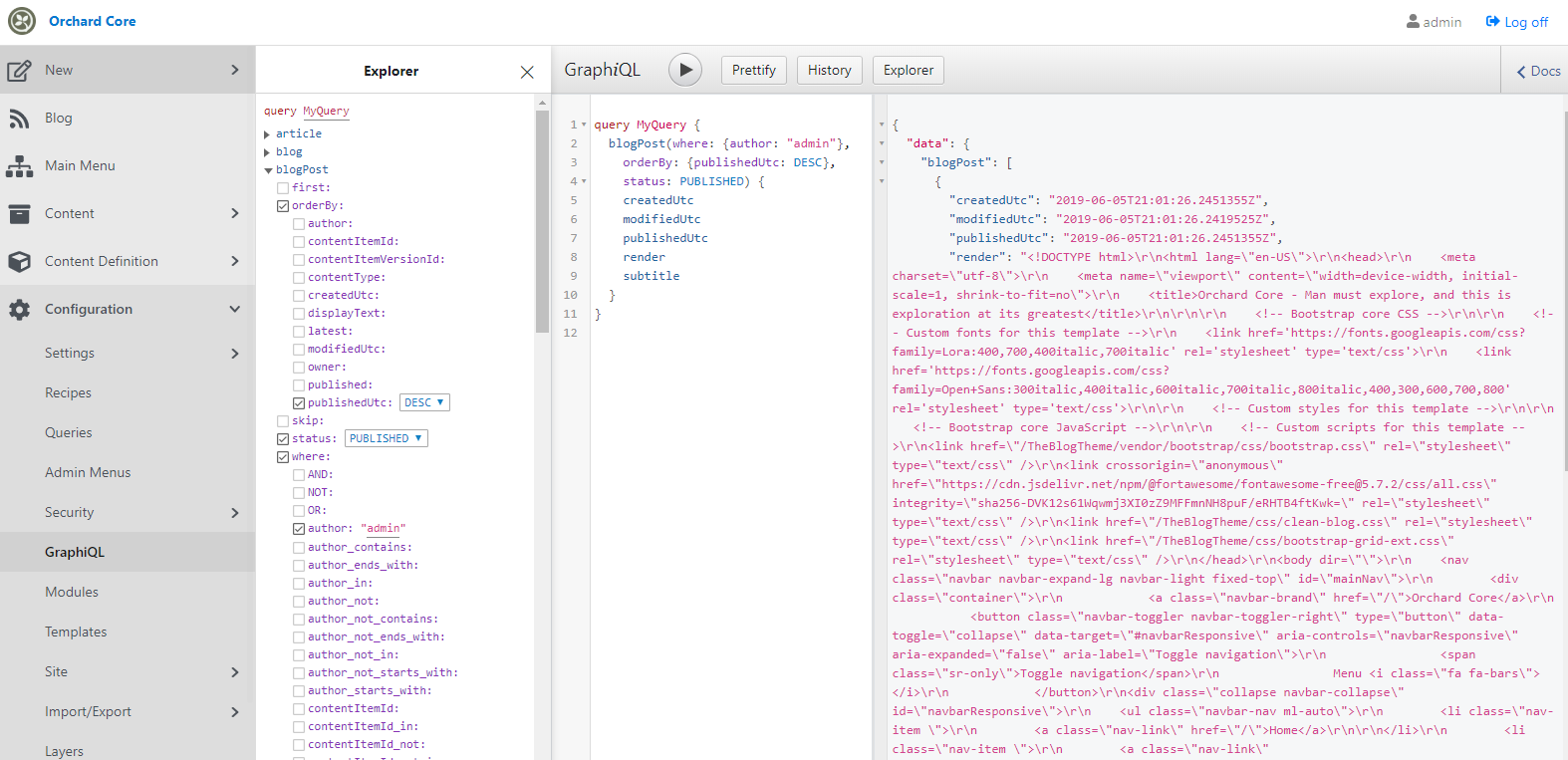This screenshot has height=760, width=1568.
Task: Expand the Settings submenu chevron
Action: (x=235, y=354)
